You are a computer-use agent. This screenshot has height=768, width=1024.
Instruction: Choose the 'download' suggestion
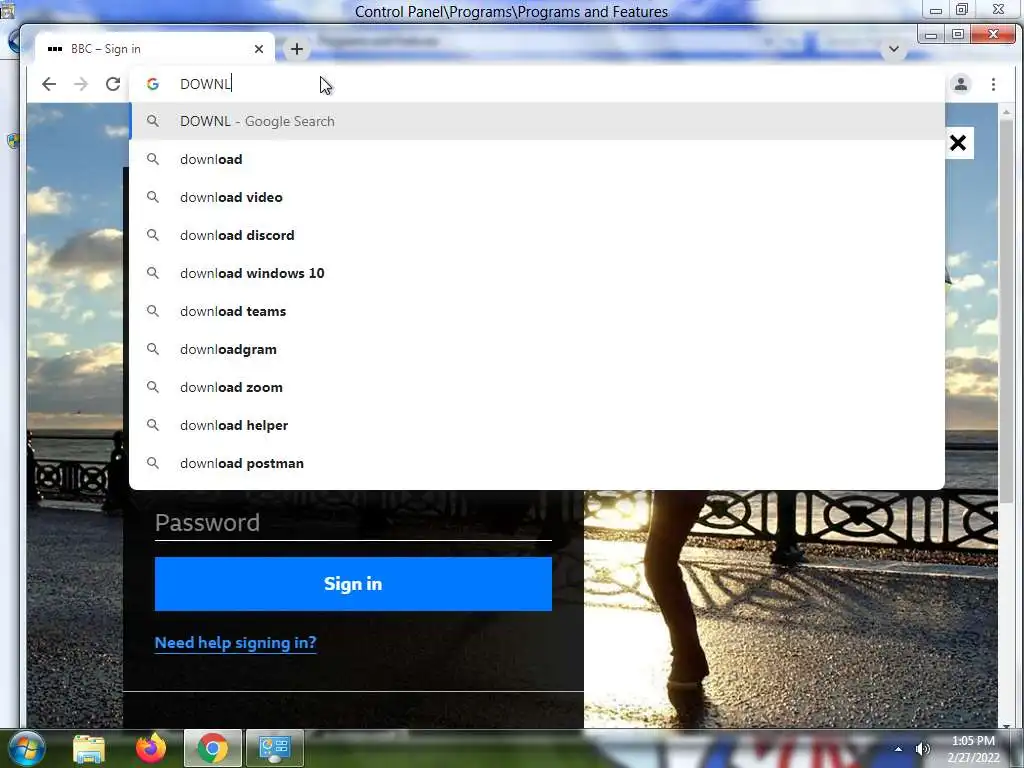(x=537, y=159)
